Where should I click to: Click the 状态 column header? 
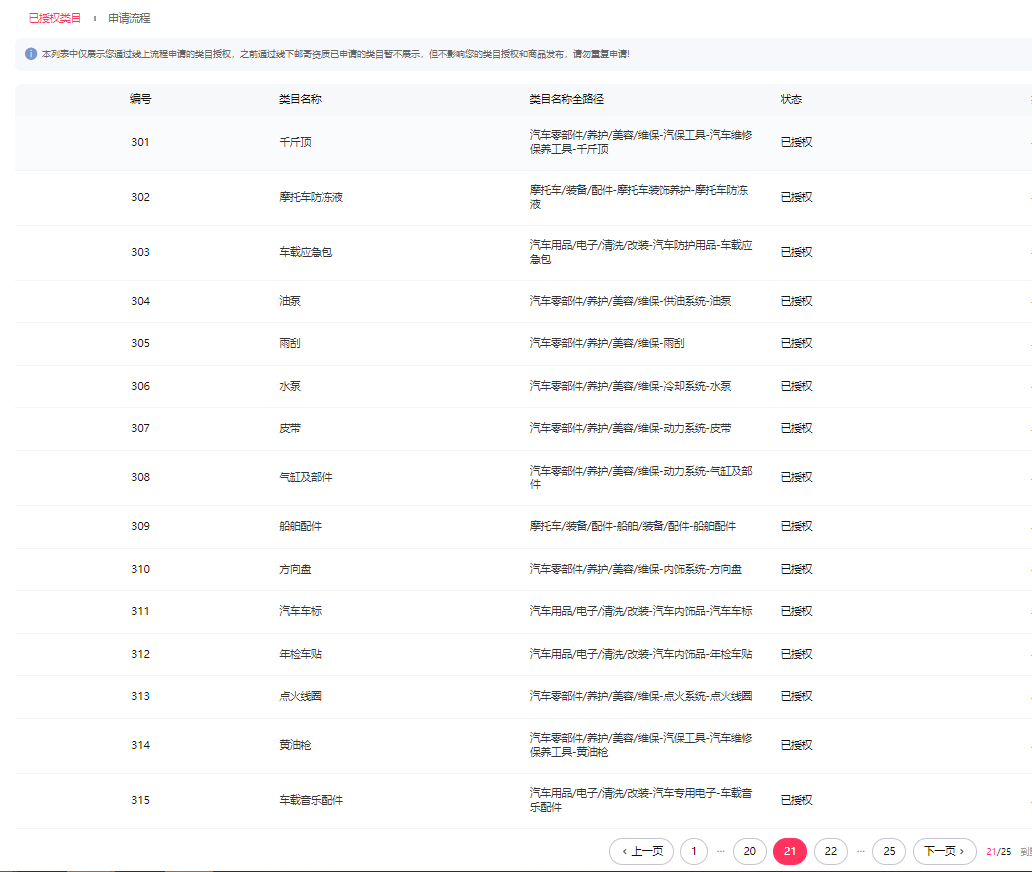click(x=791, y=100)
